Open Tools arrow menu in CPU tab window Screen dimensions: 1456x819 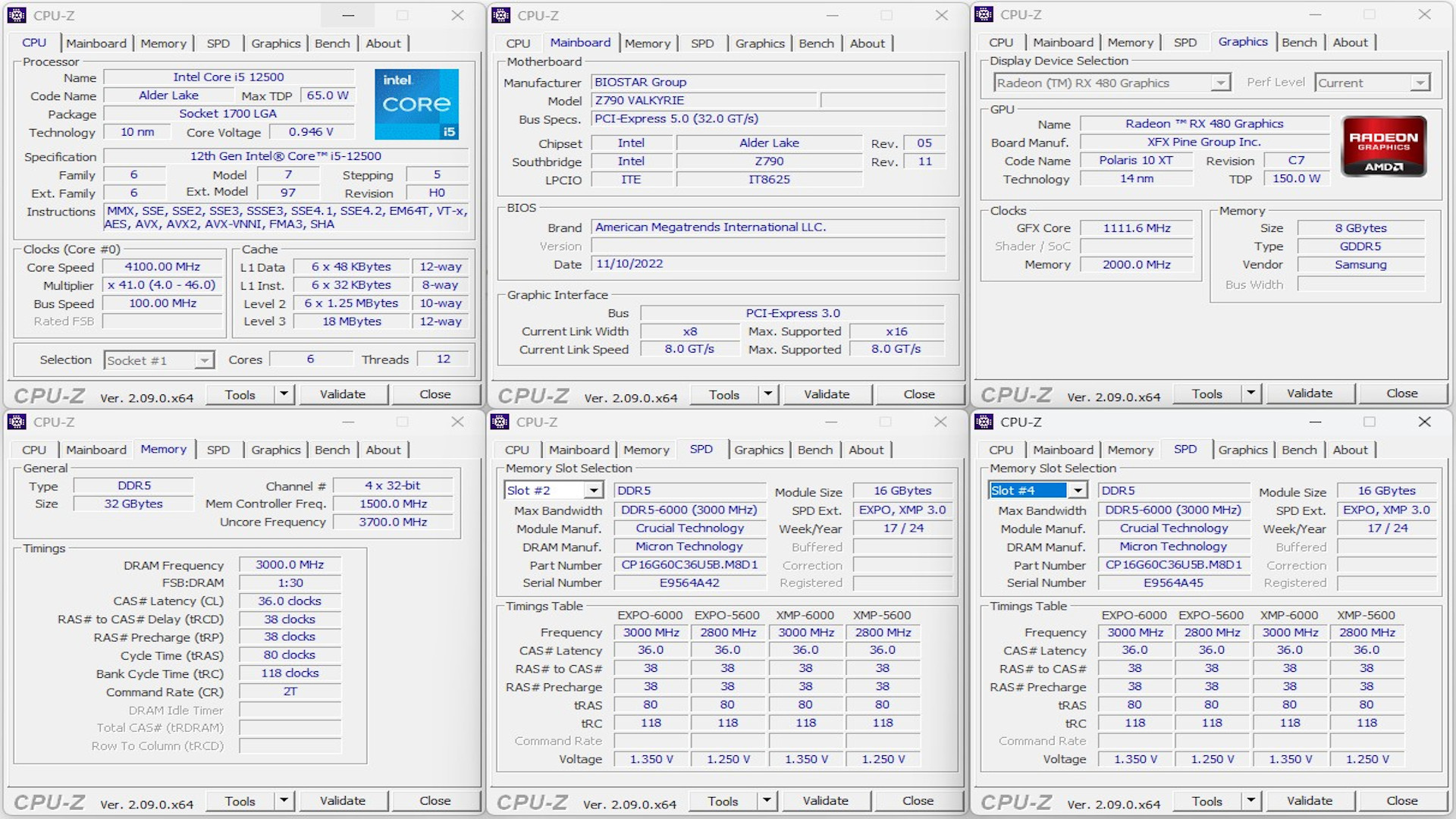(x=284, y=394)
